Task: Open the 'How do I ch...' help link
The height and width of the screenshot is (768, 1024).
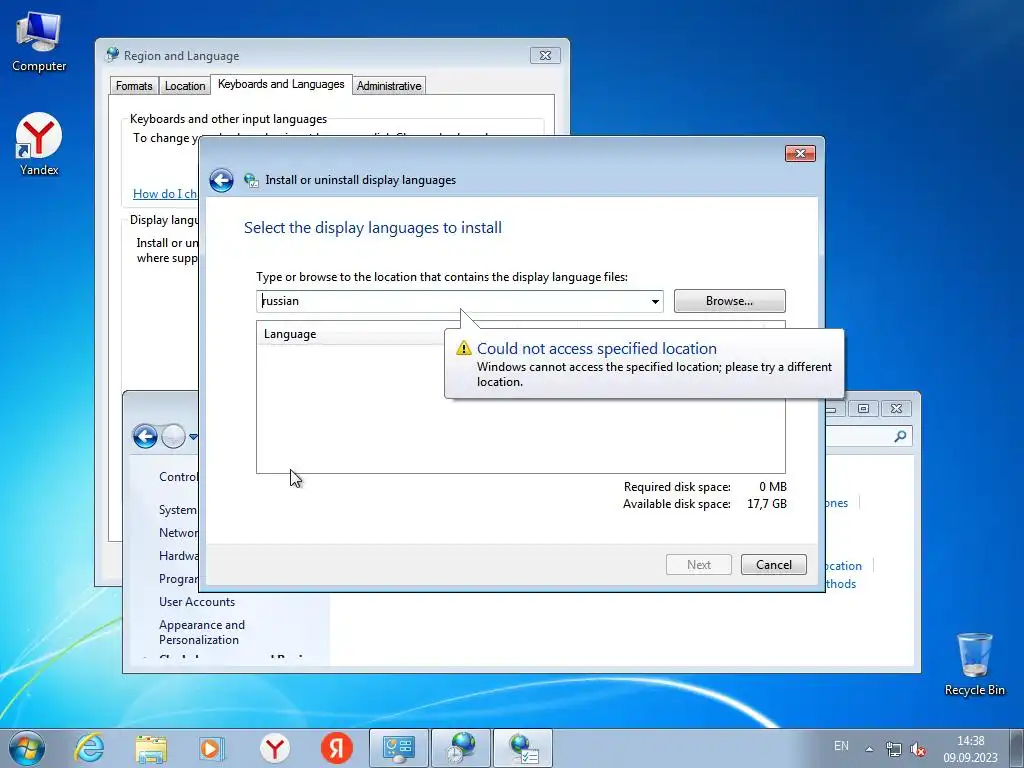Action: 165,193
